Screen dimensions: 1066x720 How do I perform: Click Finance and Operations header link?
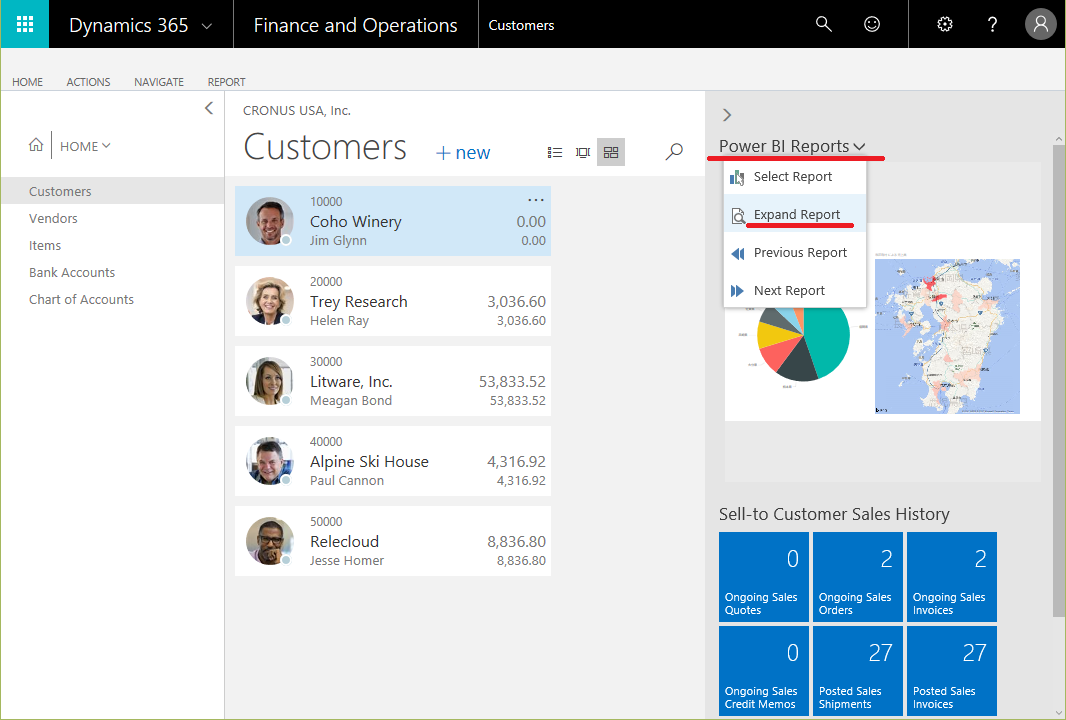356,25
